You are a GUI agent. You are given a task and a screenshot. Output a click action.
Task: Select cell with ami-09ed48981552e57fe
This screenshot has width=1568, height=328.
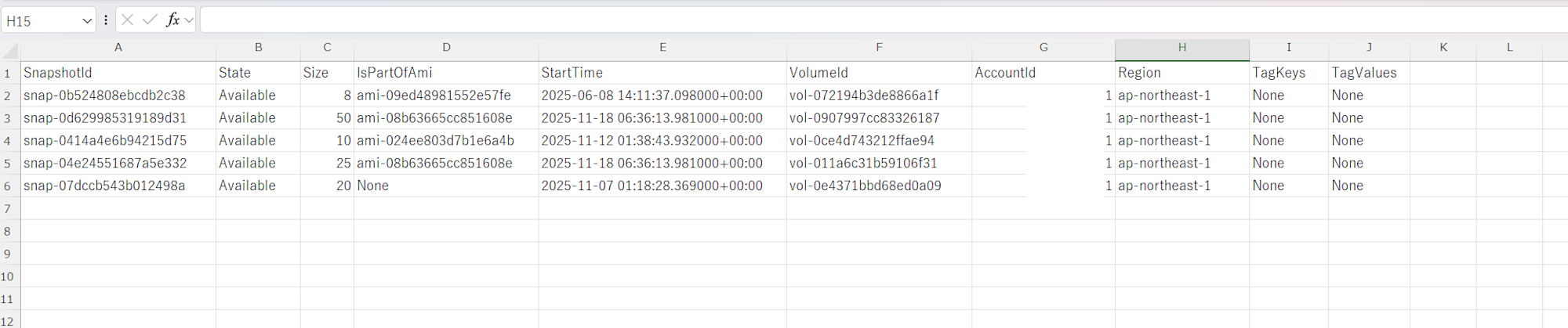(445, 96)
